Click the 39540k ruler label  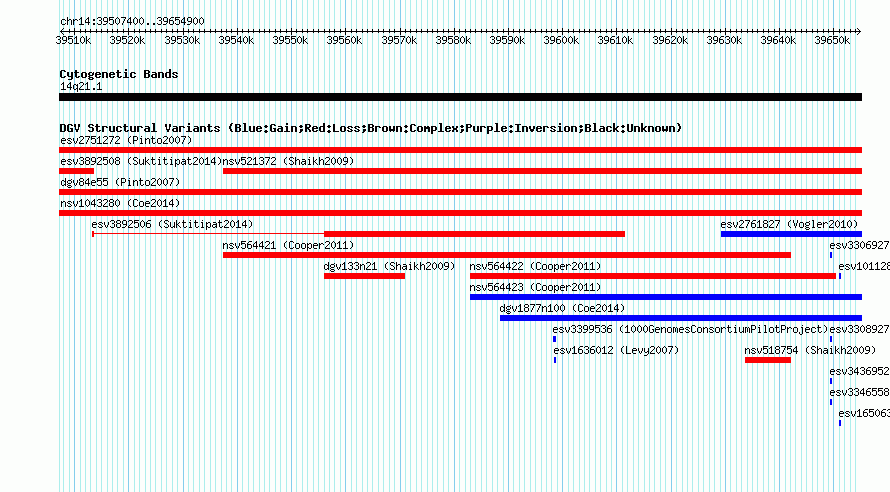point(236,40)
